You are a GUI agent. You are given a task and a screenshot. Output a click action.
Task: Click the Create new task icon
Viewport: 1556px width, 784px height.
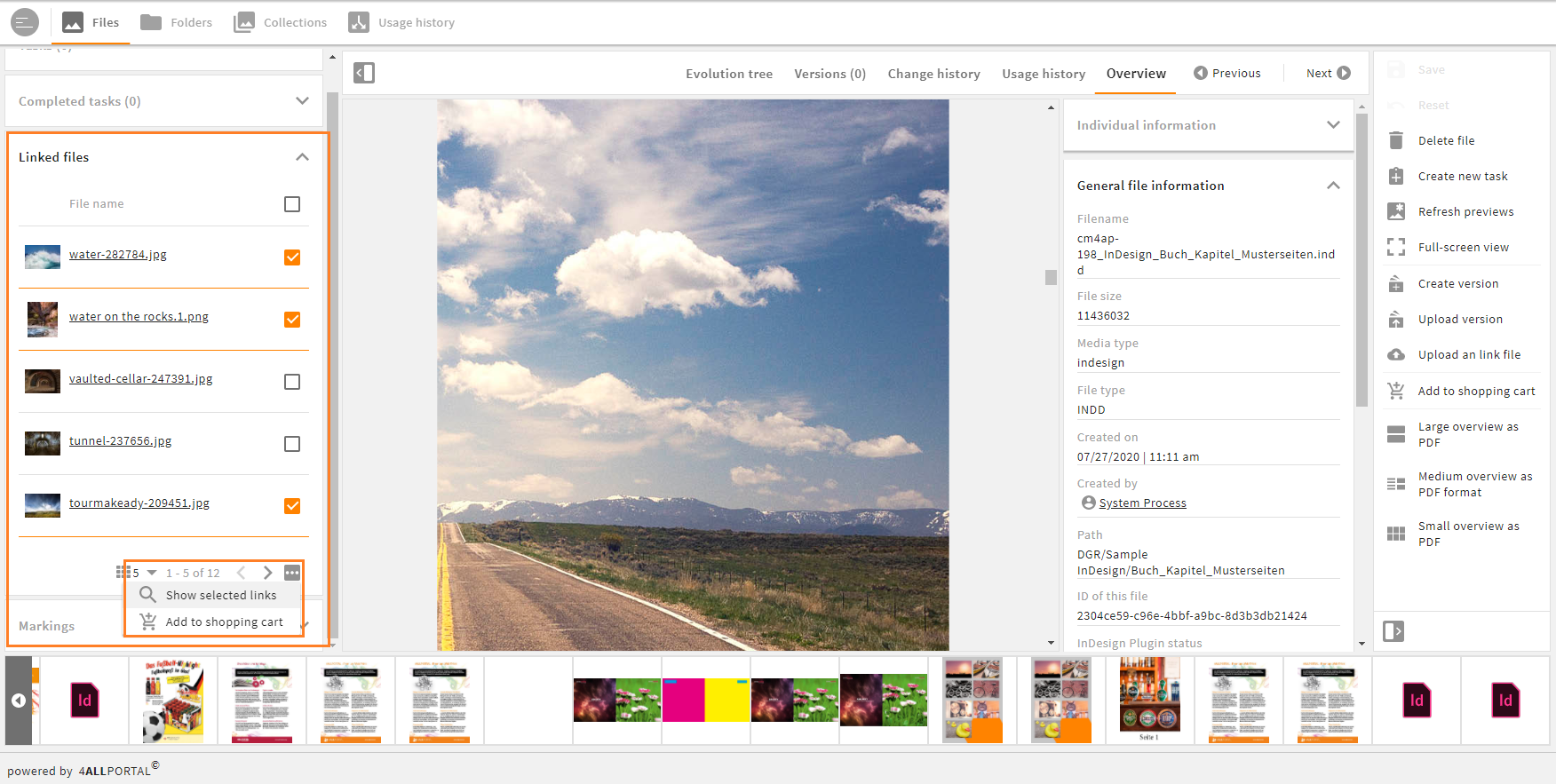1396,176
